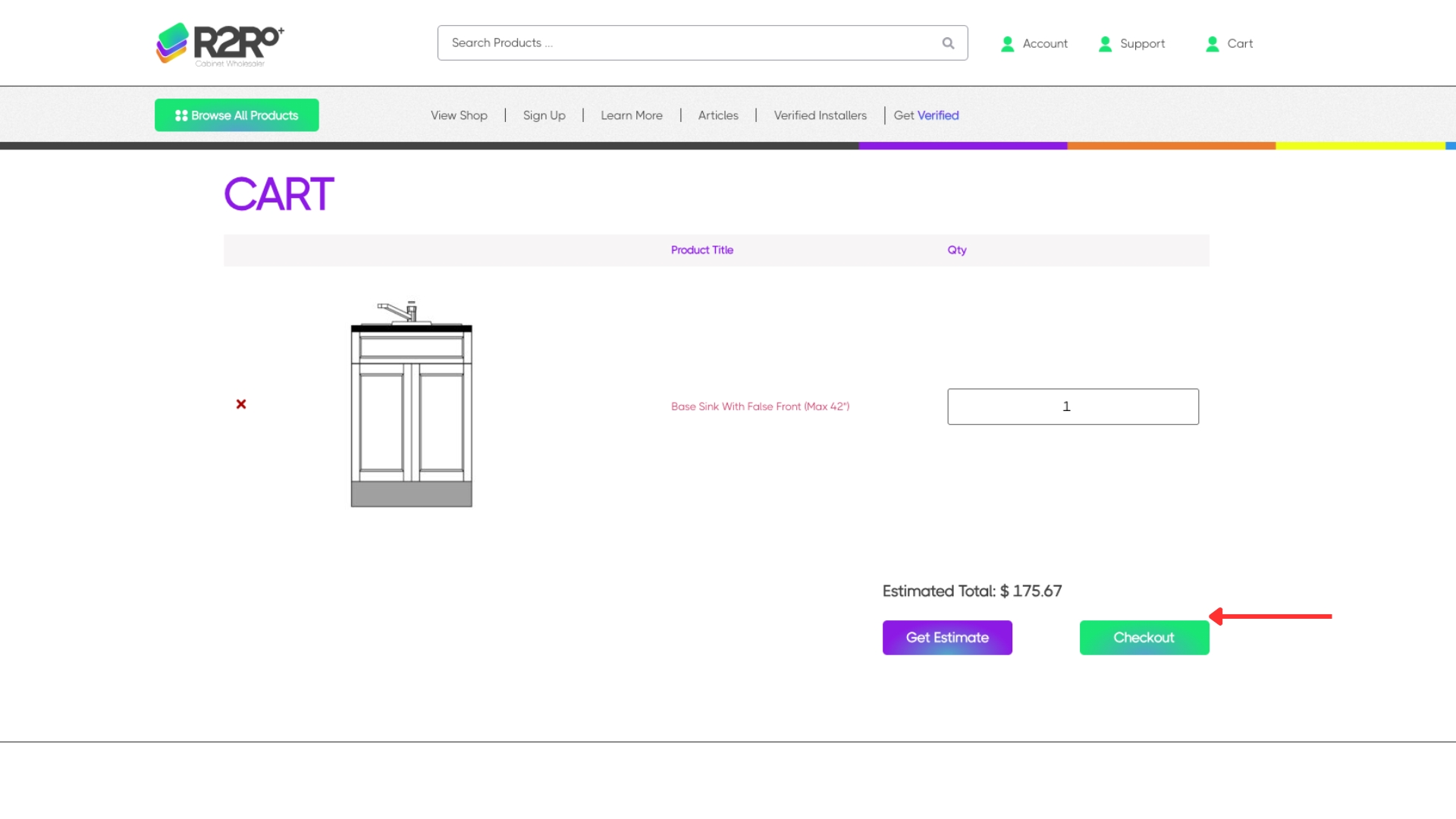Viewport: 1456px width, 819px height.
Task: Open Learn More navigation link
Action: (631, 115)
